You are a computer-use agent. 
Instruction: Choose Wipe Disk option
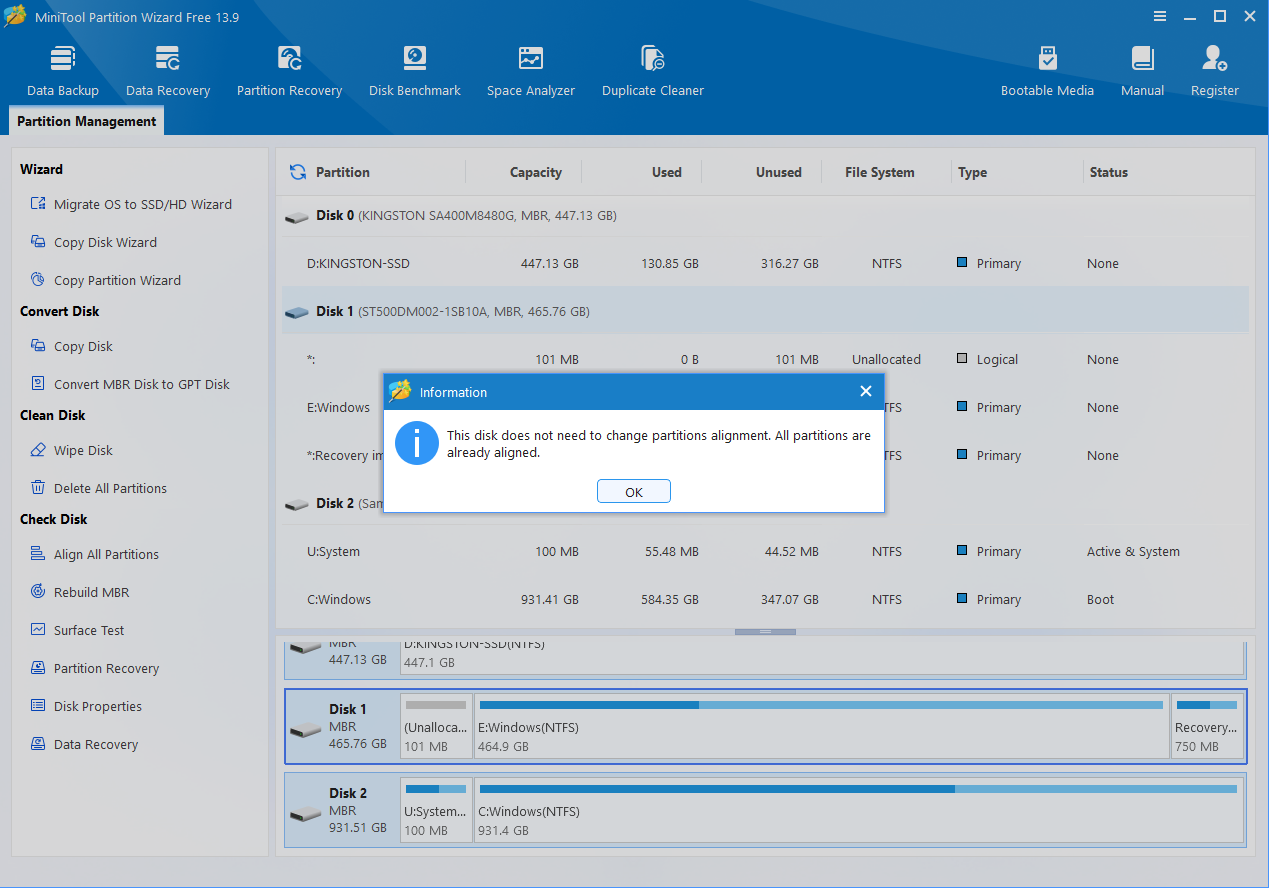71,450
